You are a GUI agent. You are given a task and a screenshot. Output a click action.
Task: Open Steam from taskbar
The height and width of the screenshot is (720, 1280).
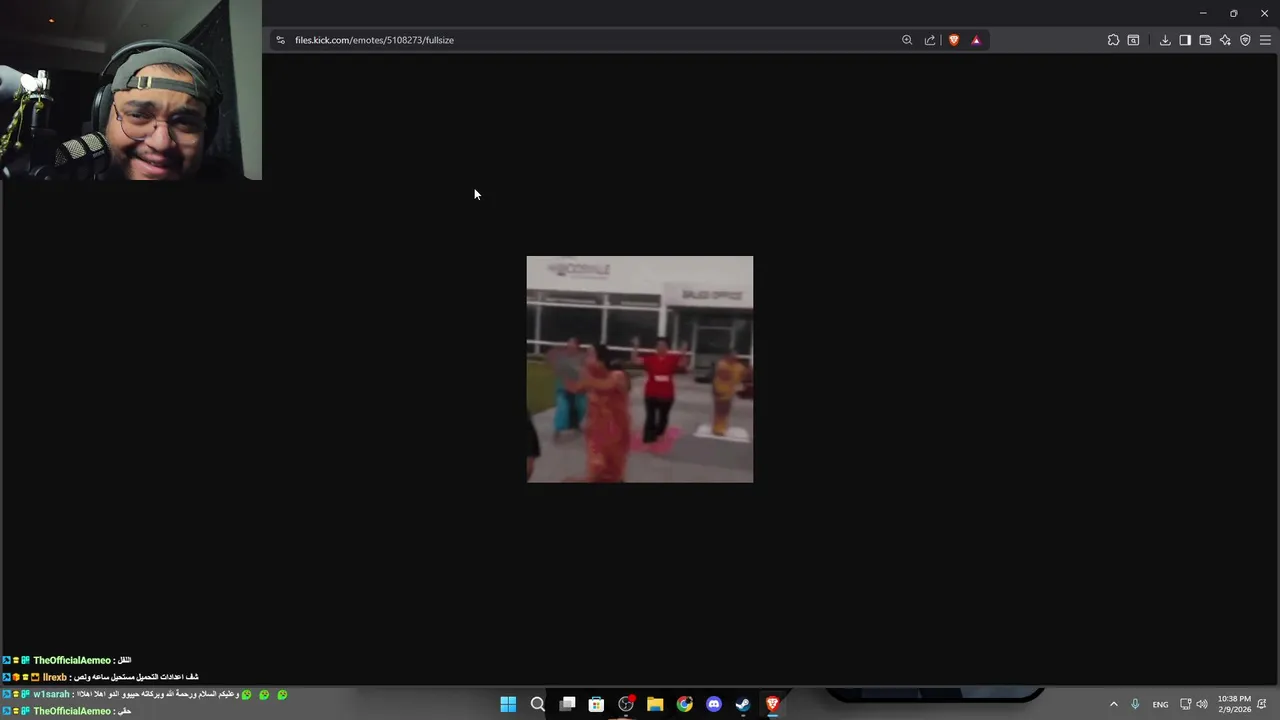(x=743, y=704)
